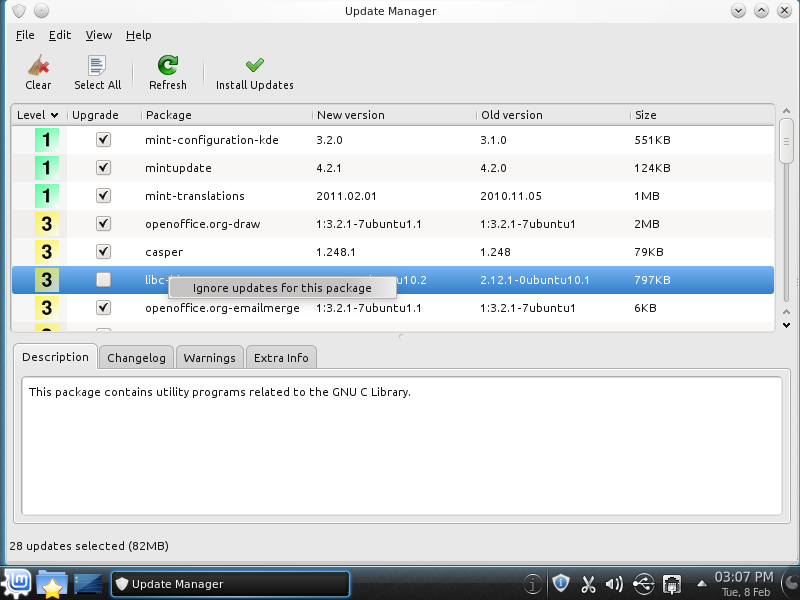800x600 pixels.
Task: Click the 28 updates selected status text
Action: pos(89,546)
